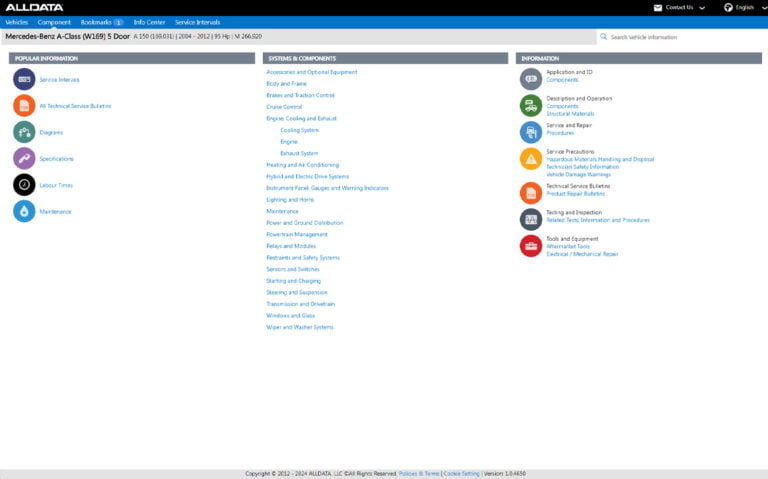Open Related Tests, Information and Procedures link
Viewport: 768px width, 479px height.
pos(598,220)
